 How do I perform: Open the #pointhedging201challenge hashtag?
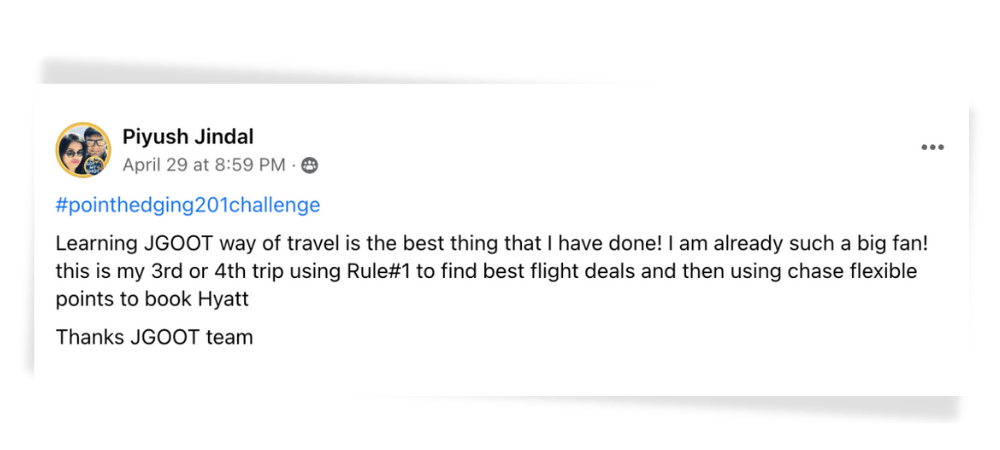click(188, 206)
